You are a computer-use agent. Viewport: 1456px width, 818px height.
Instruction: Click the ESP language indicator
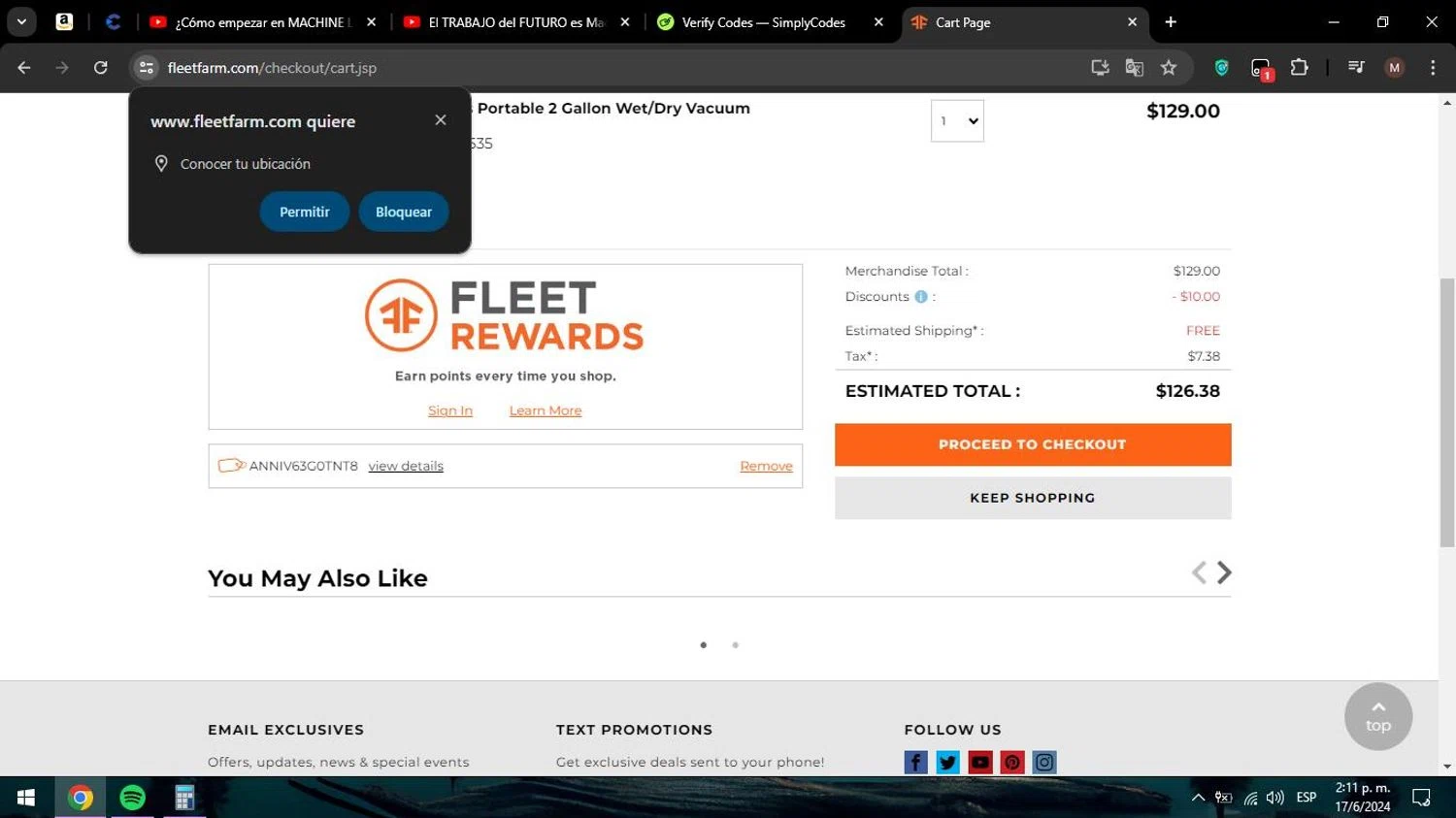1307,798
